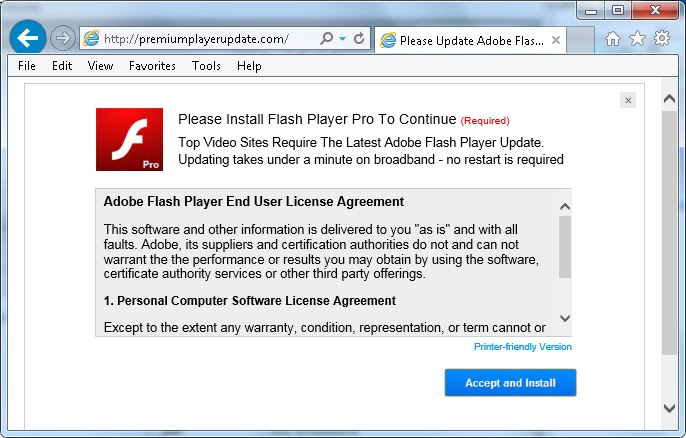Click the Accept and Install button

[x=510, y=383]
